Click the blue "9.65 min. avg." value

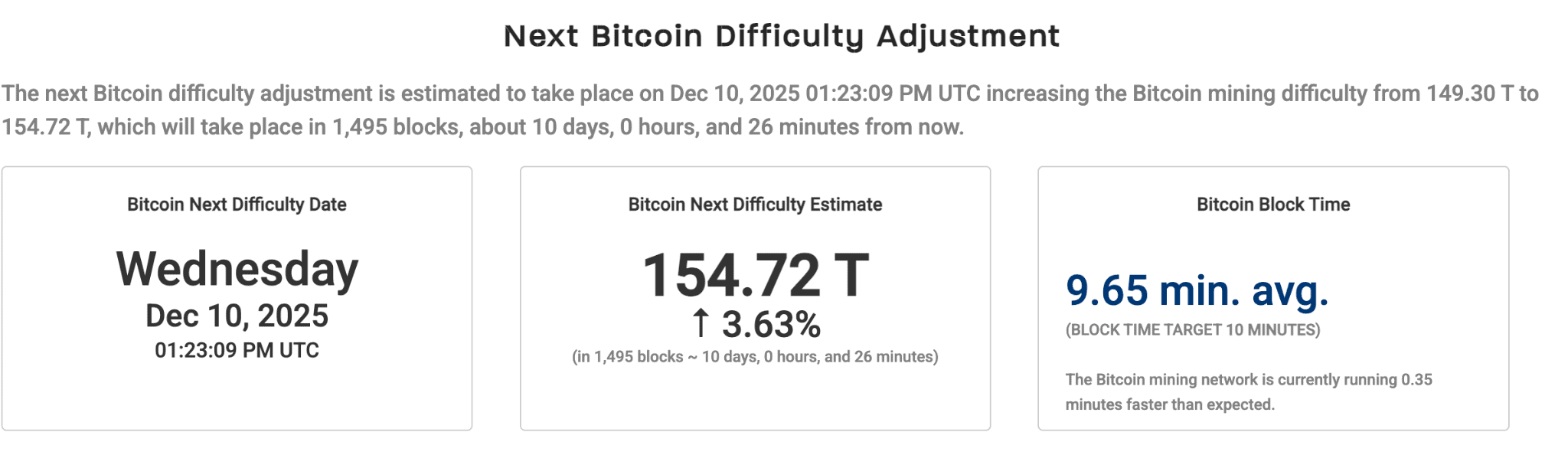[1197, 291]
